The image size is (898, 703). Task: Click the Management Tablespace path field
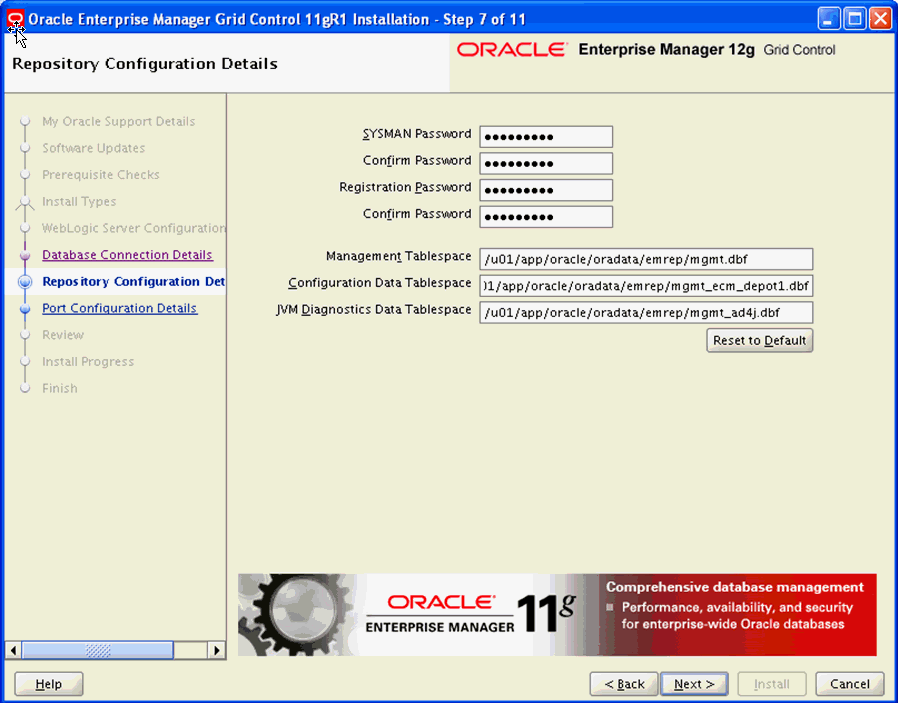(x=646, y=259)
